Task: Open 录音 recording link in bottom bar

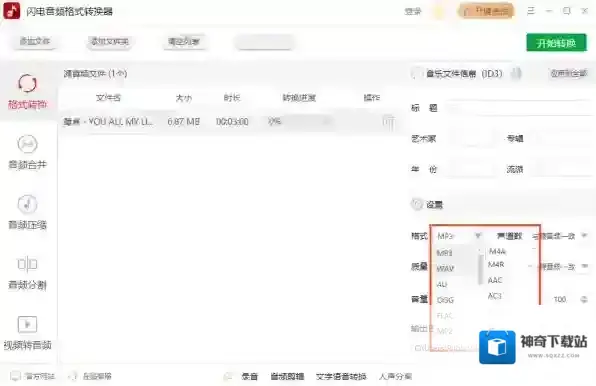Action: click(x=249, y=377)
